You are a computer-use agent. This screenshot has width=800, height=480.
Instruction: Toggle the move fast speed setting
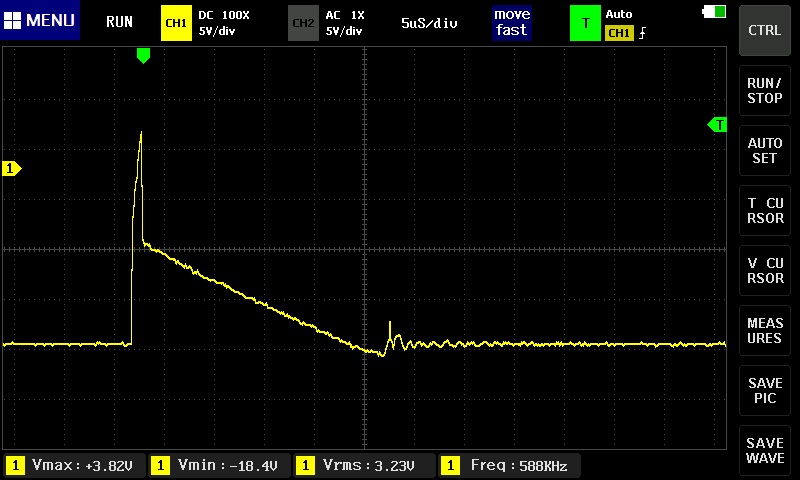click(511, 22)
